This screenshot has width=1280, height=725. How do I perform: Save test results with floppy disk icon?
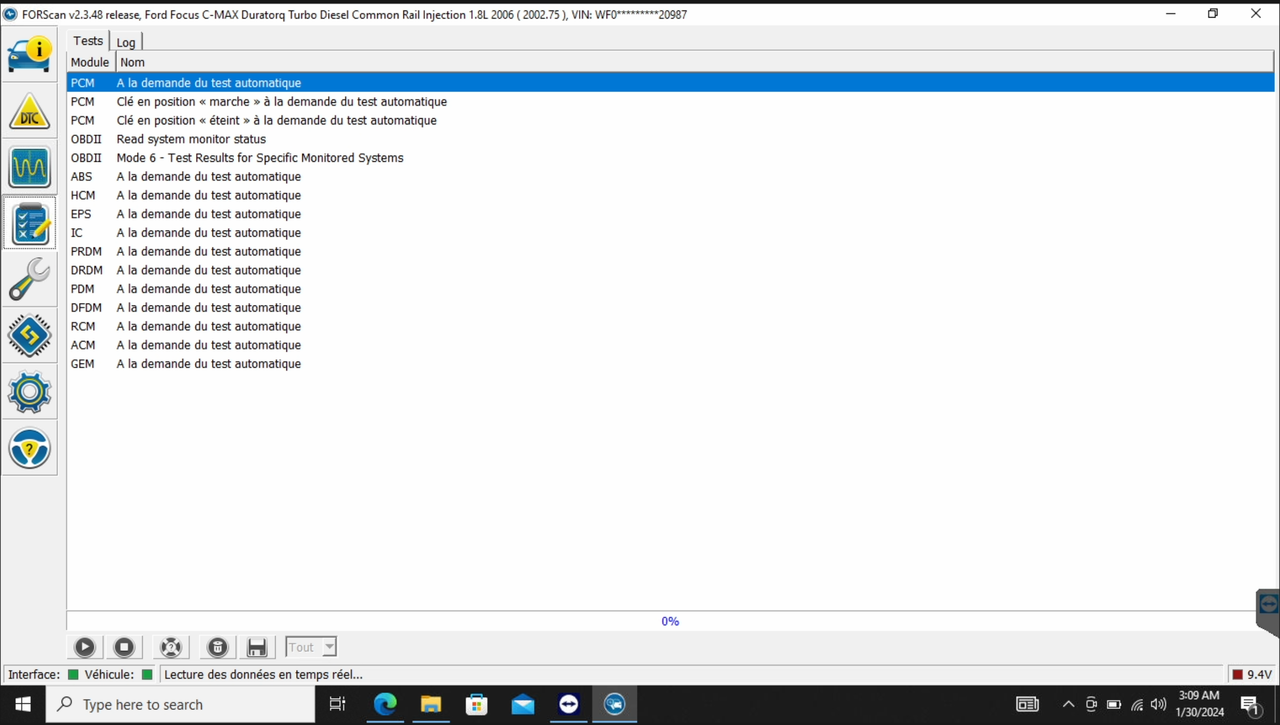click(256, 647)
